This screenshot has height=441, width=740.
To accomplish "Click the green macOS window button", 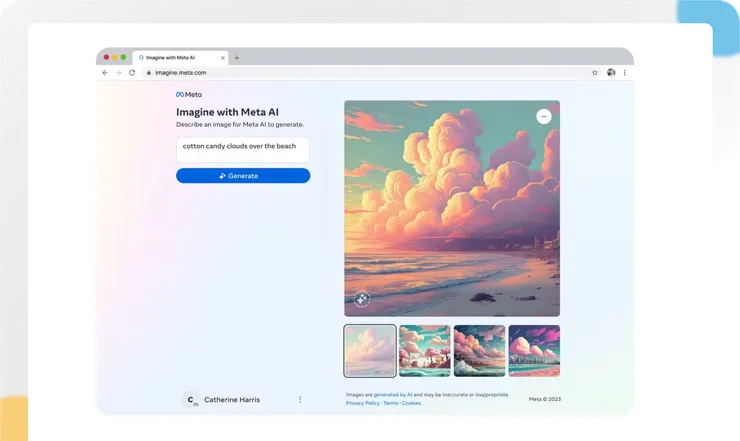I will (x=123, y=57).
